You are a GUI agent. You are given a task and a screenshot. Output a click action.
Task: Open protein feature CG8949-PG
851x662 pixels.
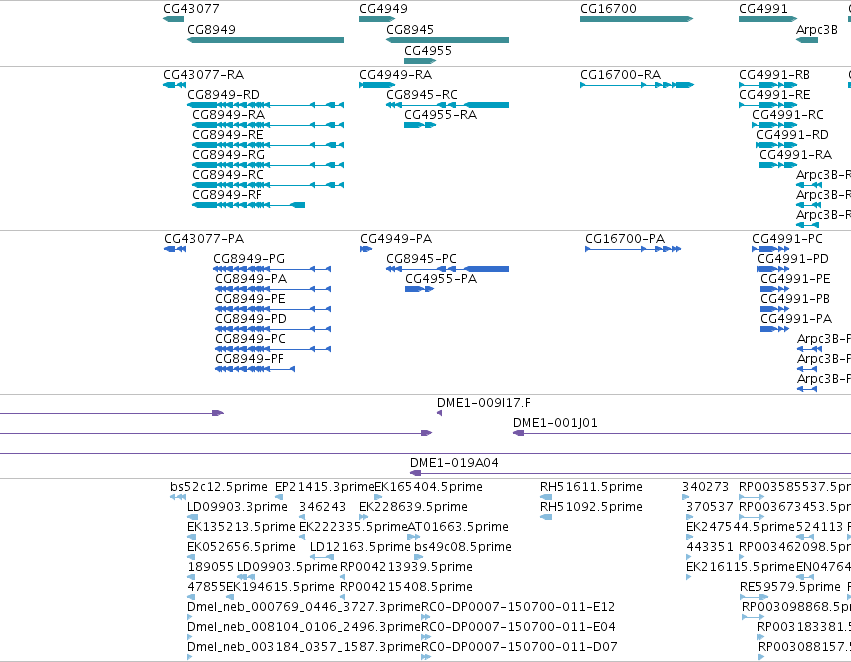coord(249,259)
